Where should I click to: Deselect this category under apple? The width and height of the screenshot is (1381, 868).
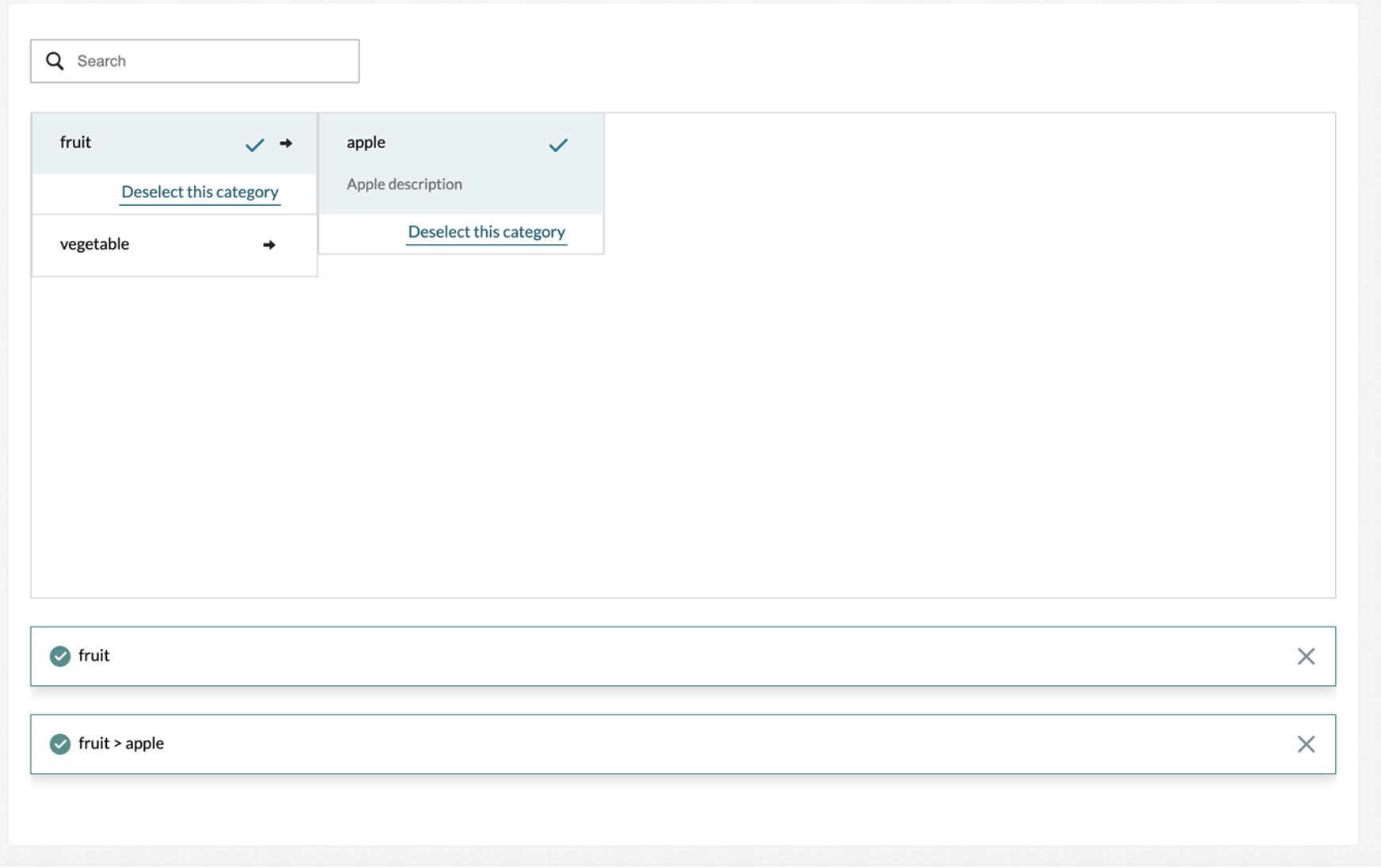click(x=486, y=232)
